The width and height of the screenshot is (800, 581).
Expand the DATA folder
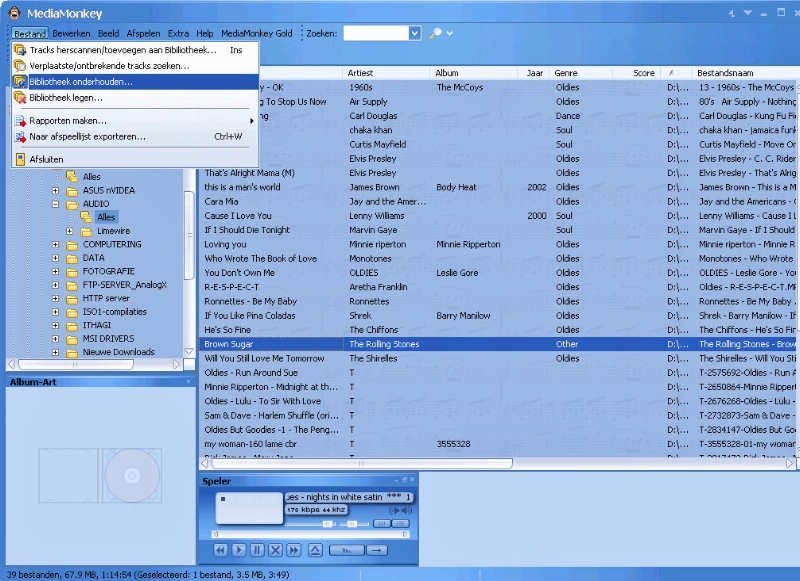coord(56,258)
